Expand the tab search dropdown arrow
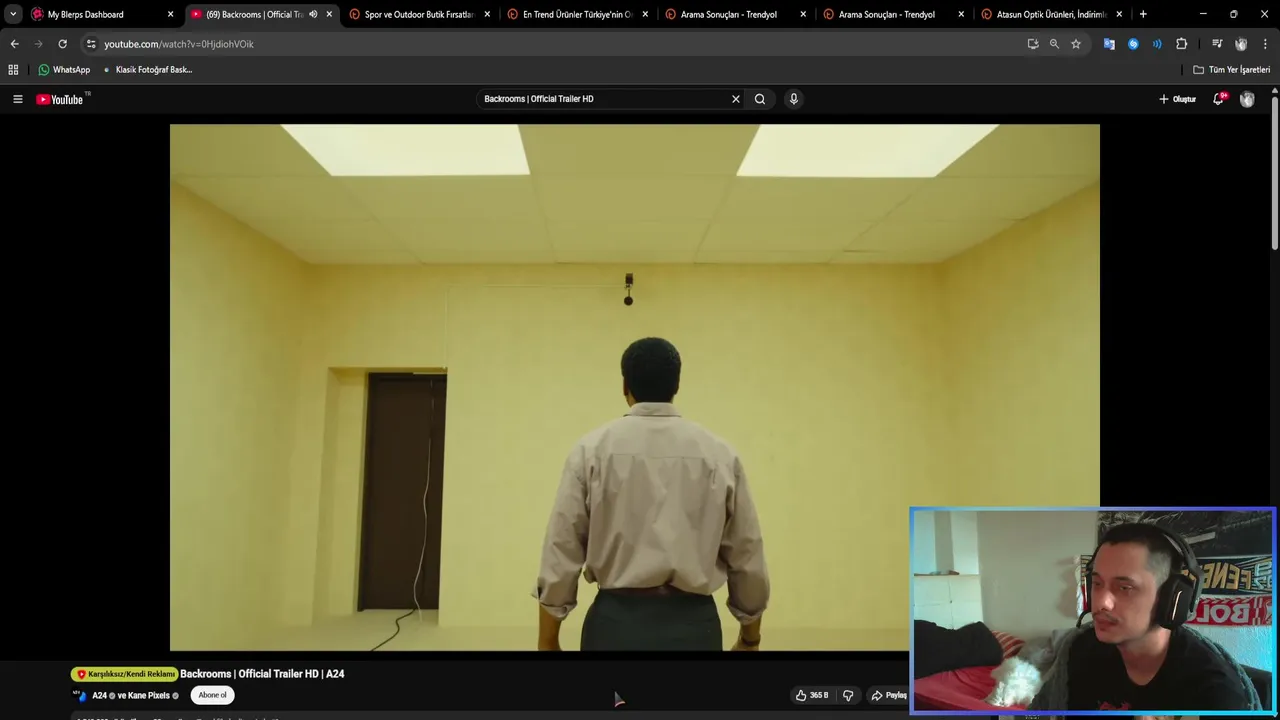This screenshot has height=720, width=1280. [13, 14]
